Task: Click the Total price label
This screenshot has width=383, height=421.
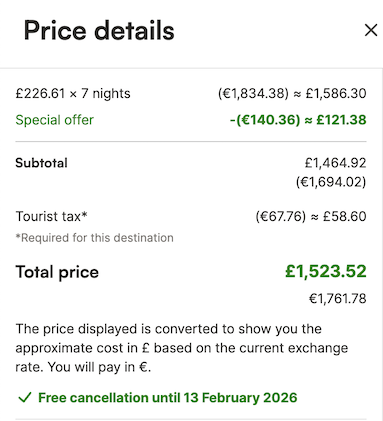Action: click(57, 272)
